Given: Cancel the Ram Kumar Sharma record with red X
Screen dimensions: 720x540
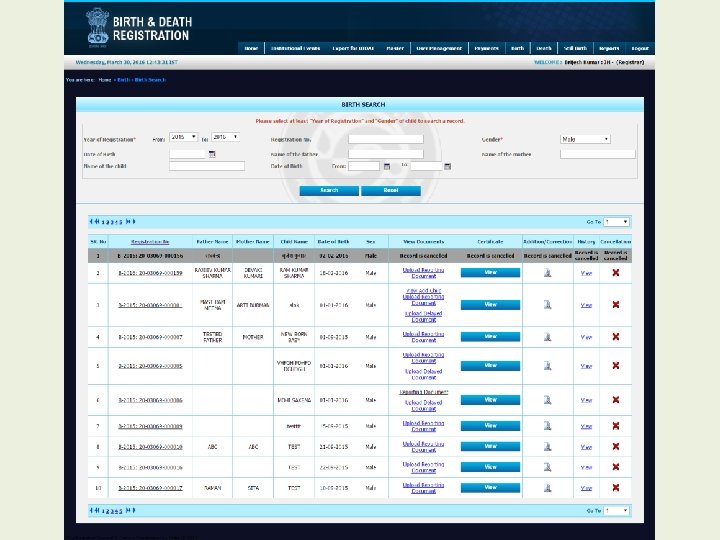Looking at the screenshot, I should 616,273.
